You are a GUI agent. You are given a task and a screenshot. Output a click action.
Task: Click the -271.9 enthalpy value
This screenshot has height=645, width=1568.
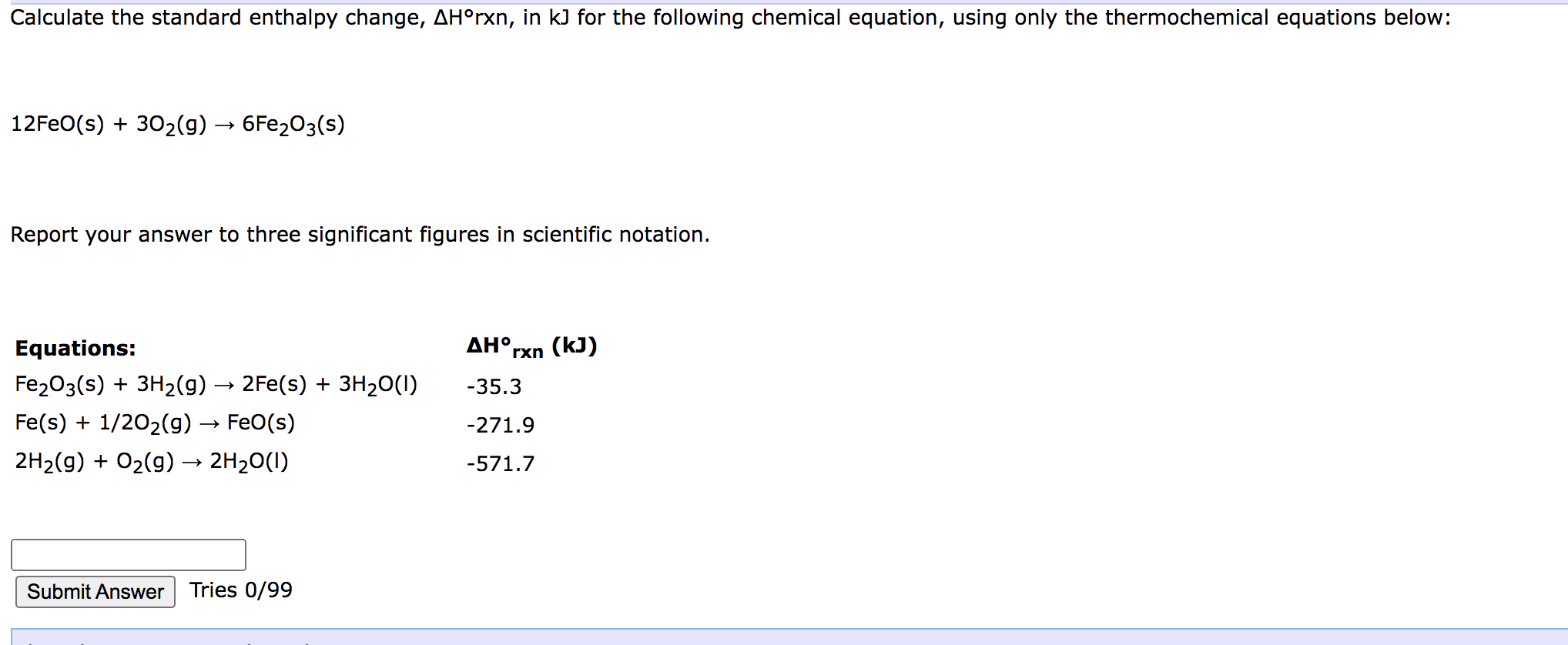pos(501,425)
